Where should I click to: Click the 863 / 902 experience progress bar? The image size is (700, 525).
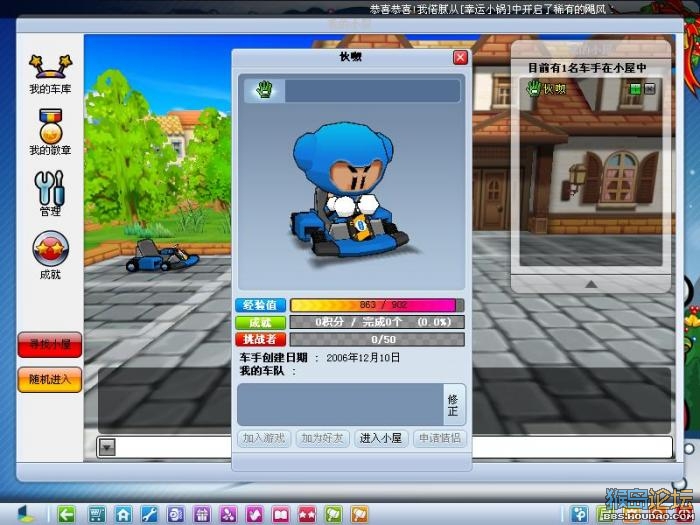[377, 305]
